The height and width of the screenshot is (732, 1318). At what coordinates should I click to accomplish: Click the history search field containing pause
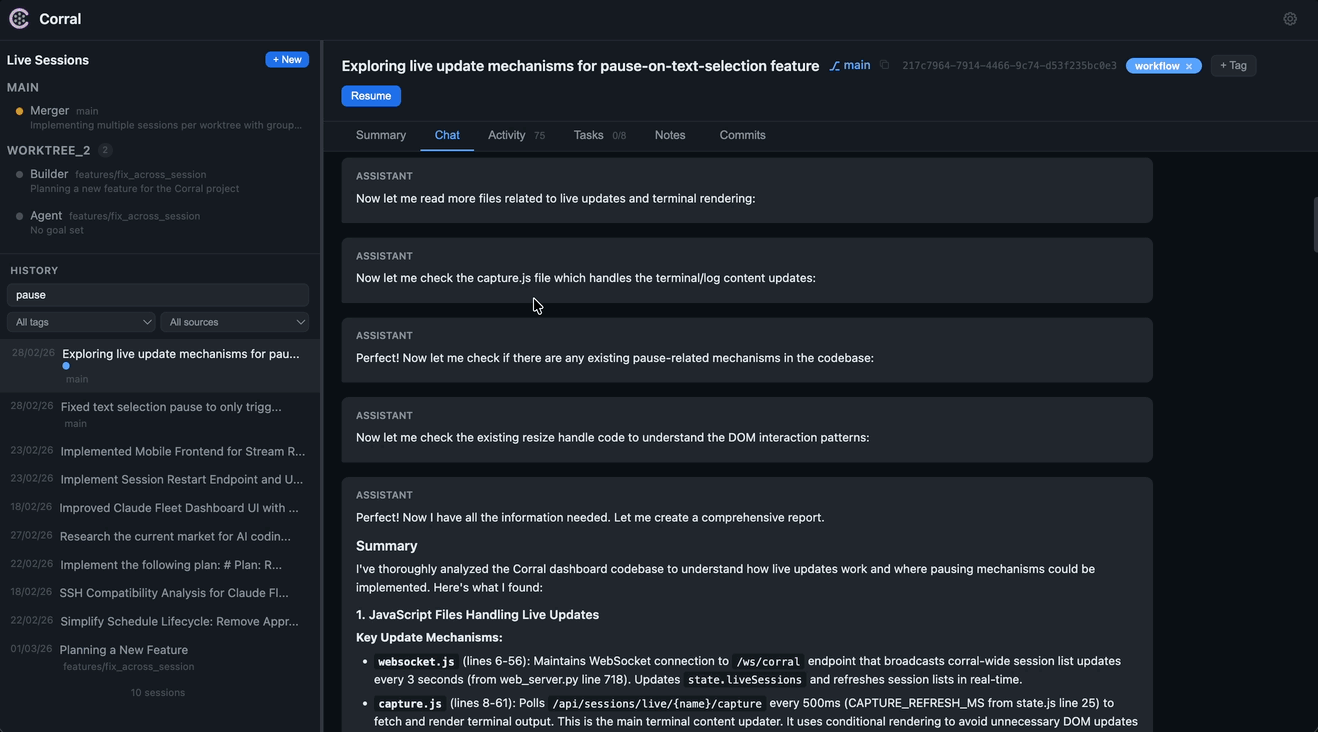158,295
